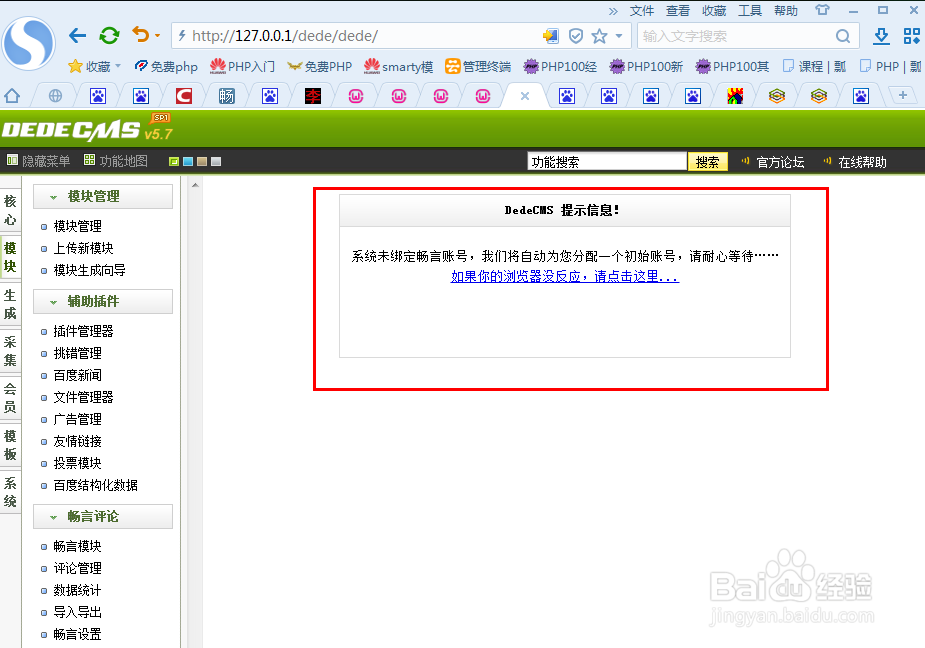Choose the tan skin color swatch
This screenshot has width=925, height=648.
[202, 162]
